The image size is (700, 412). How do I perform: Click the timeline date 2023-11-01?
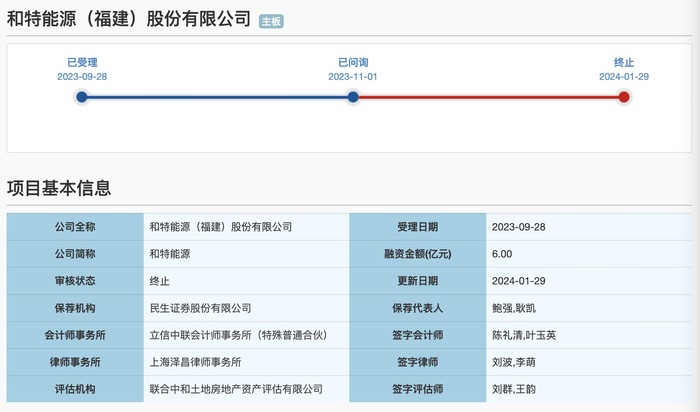coord(353,77)
